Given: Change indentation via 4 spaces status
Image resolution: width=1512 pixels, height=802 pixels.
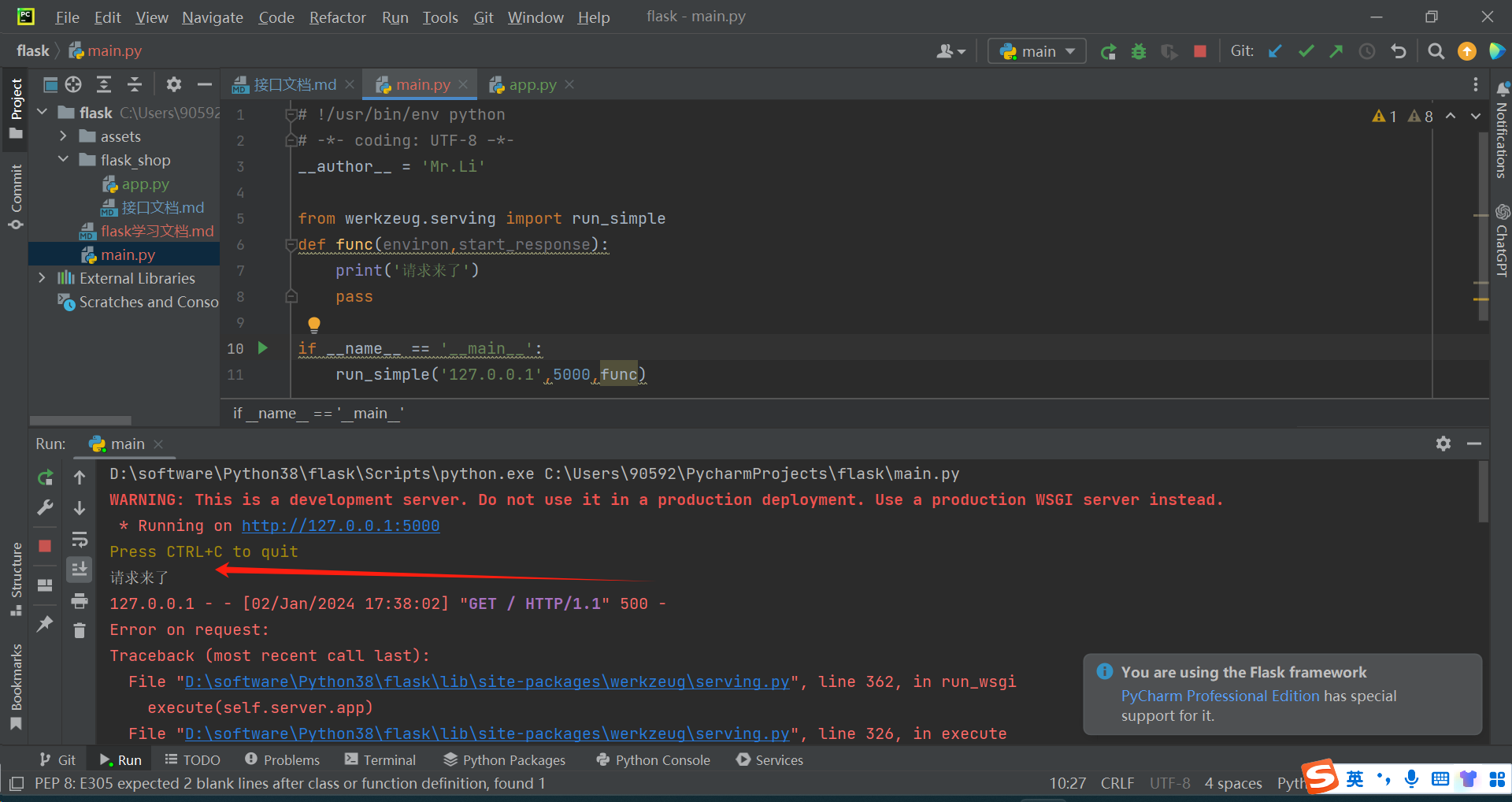Looking at the screenshot, I should pos(1233,783).
